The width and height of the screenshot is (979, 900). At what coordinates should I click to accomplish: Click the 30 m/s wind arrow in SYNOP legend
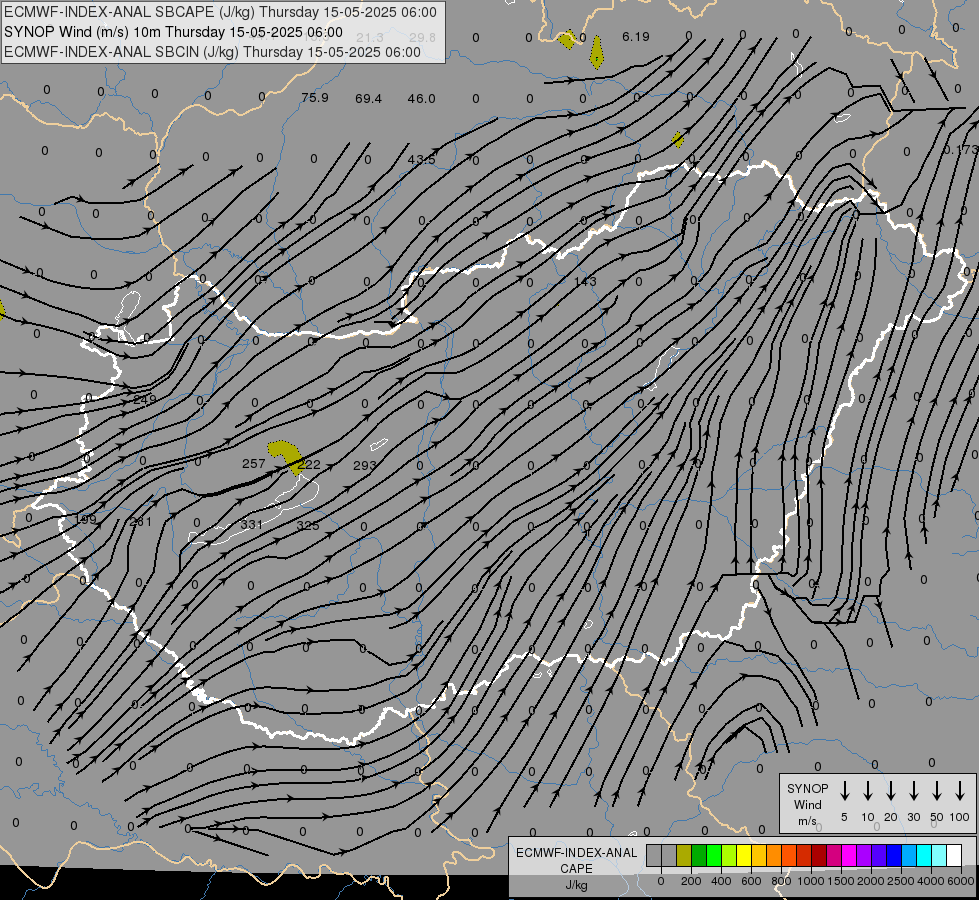[x=913, y=791]
